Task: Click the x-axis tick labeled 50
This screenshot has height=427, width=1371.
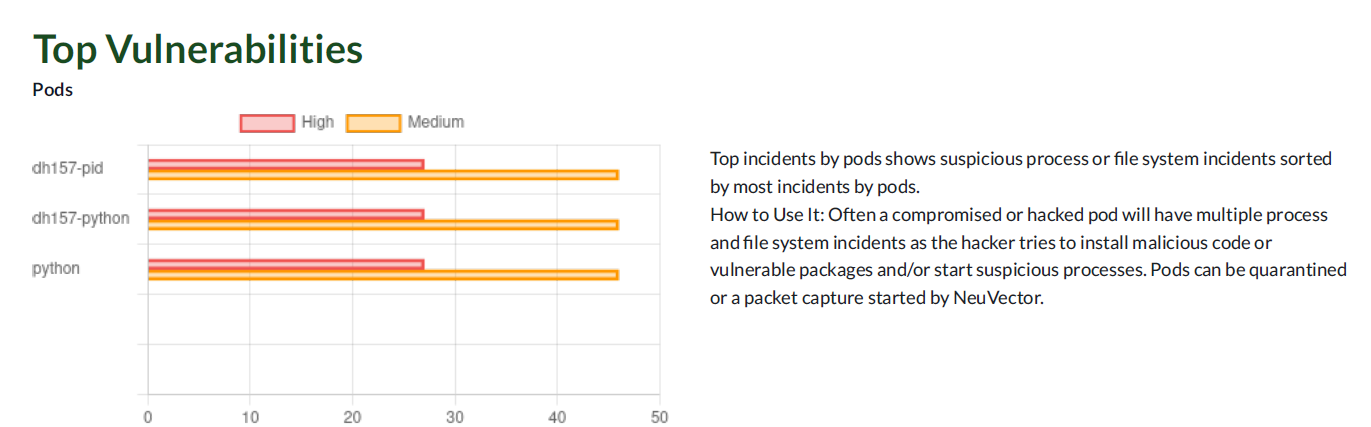Action: (x=658, y=416)
